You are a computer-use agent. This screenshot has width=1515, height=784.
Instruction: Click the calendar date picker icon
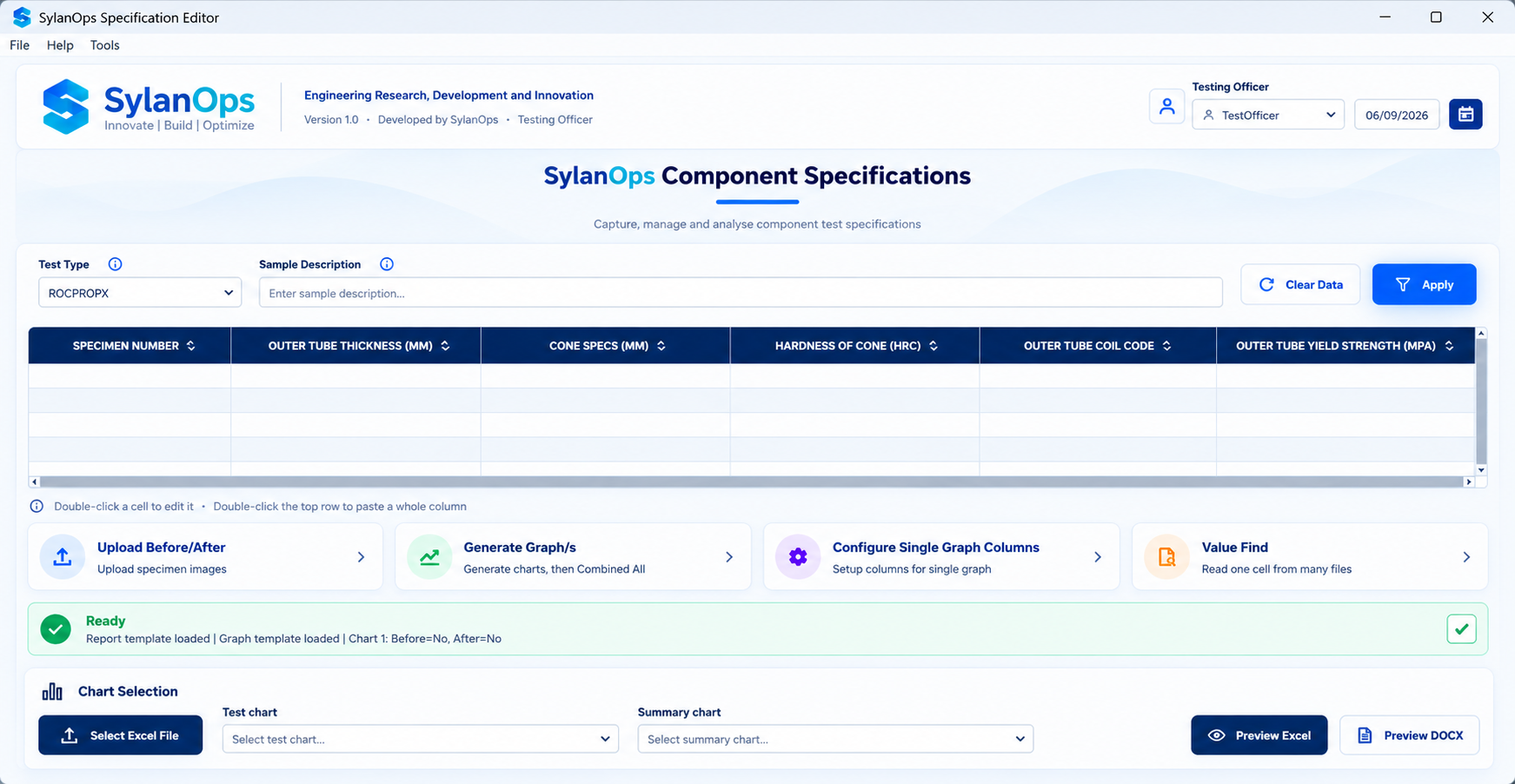[1465, 114]
